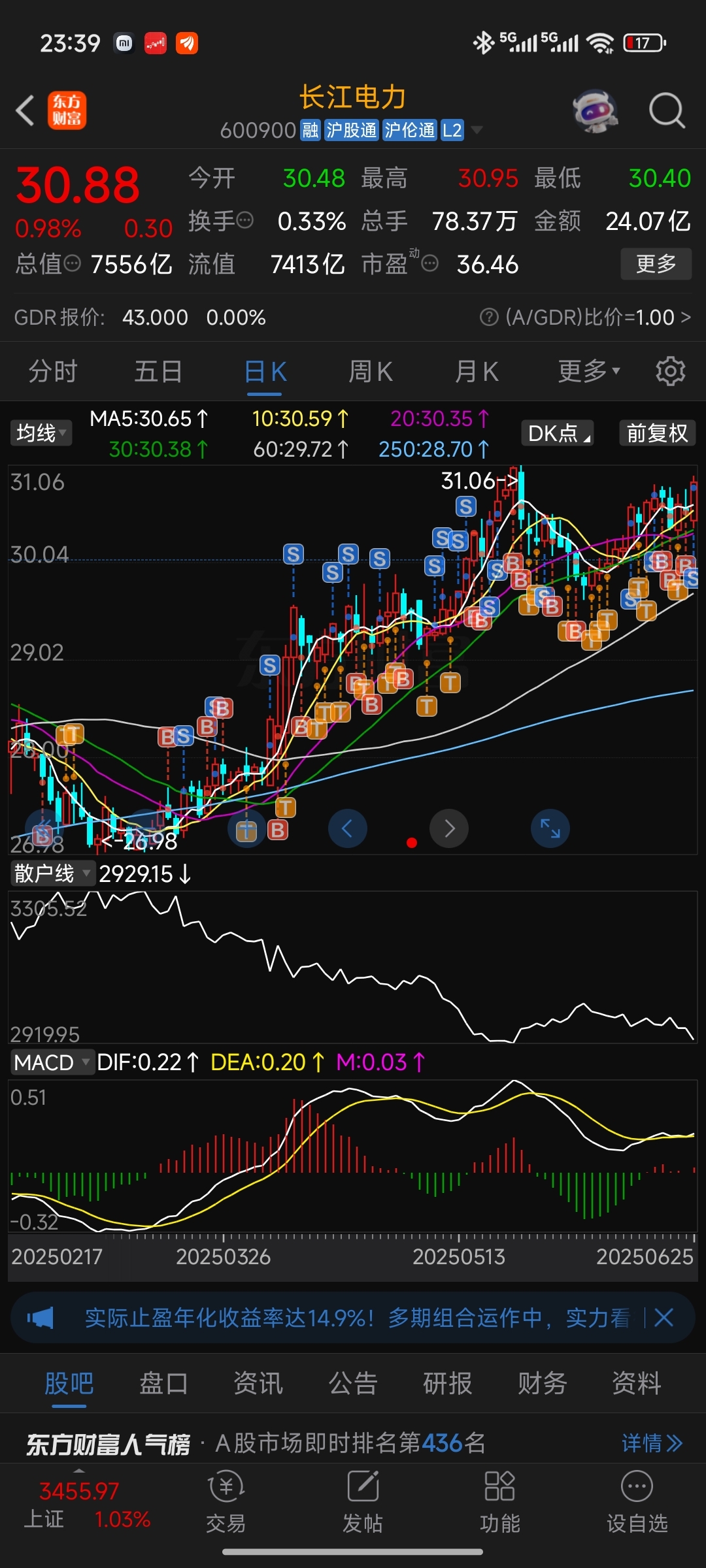This screenshot has width=706, height=1568.
Task: Move chart right with gray arrow button
Action: click(449, 828)
